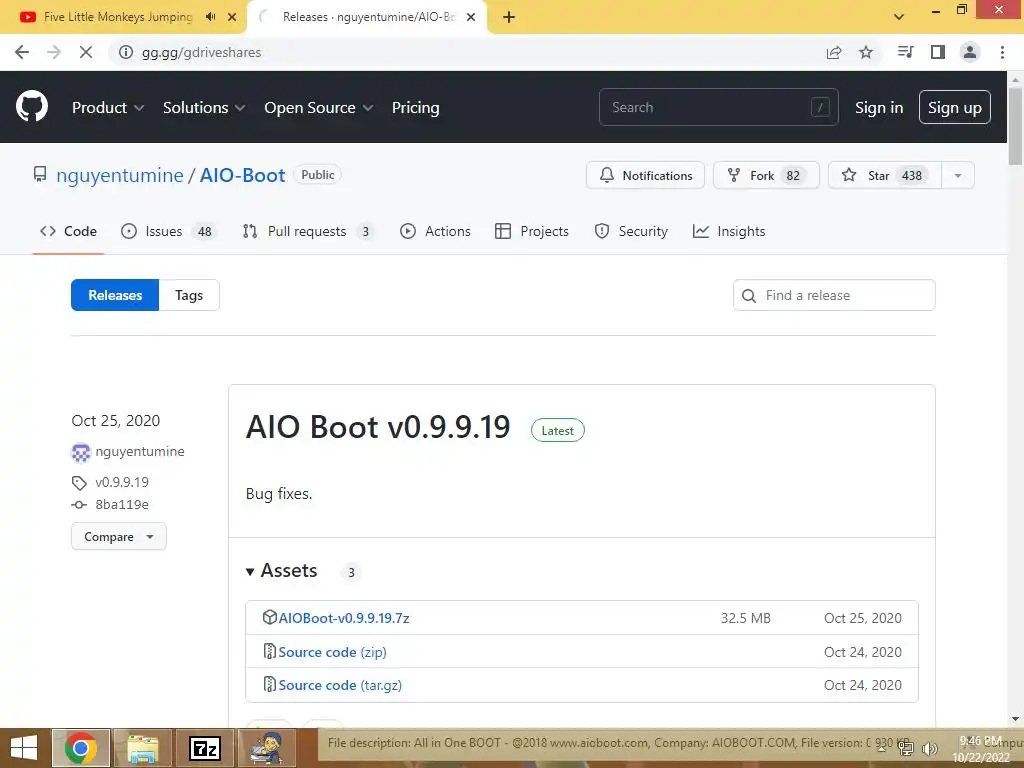Fork the repository
Viewport: 1024px width, 768px height.
coord(765,175)
